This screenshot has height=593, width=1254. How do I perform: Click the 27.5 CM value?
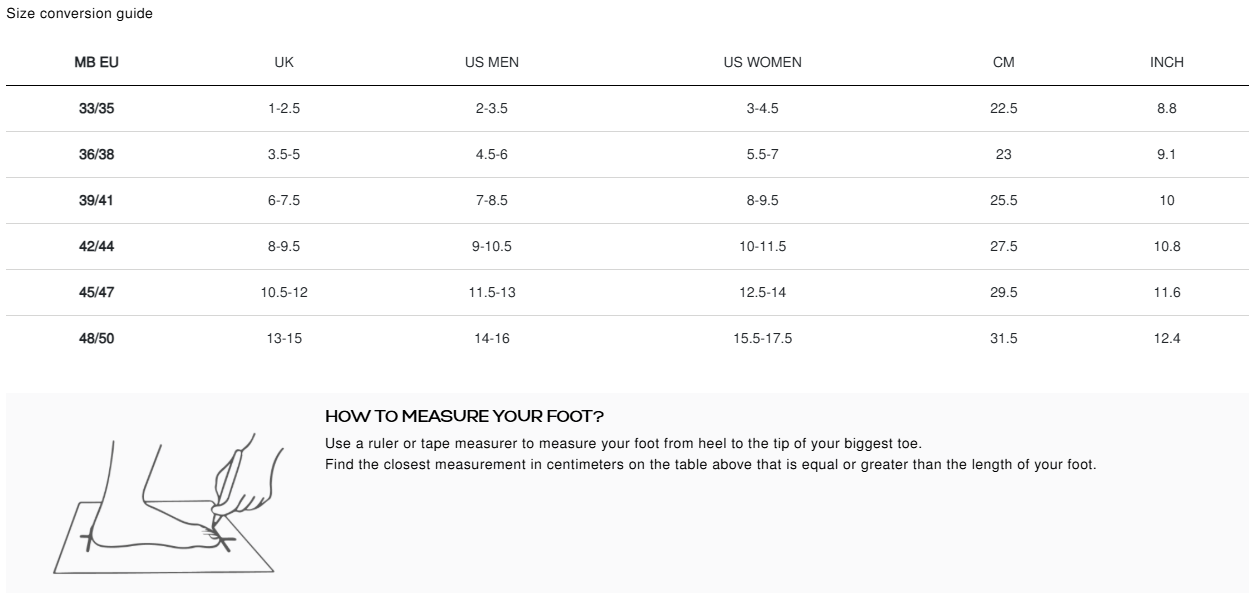point(1003,246)
